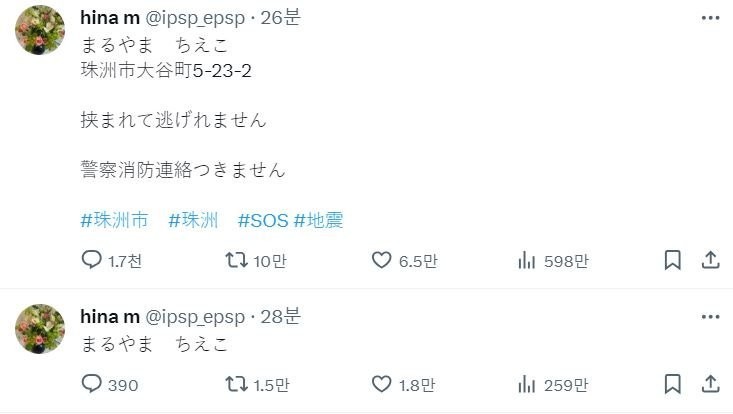The height and width of the screenshot is (414, 733).
Task: View analytics of the 259만 views tweet
Action: (526, 385)
